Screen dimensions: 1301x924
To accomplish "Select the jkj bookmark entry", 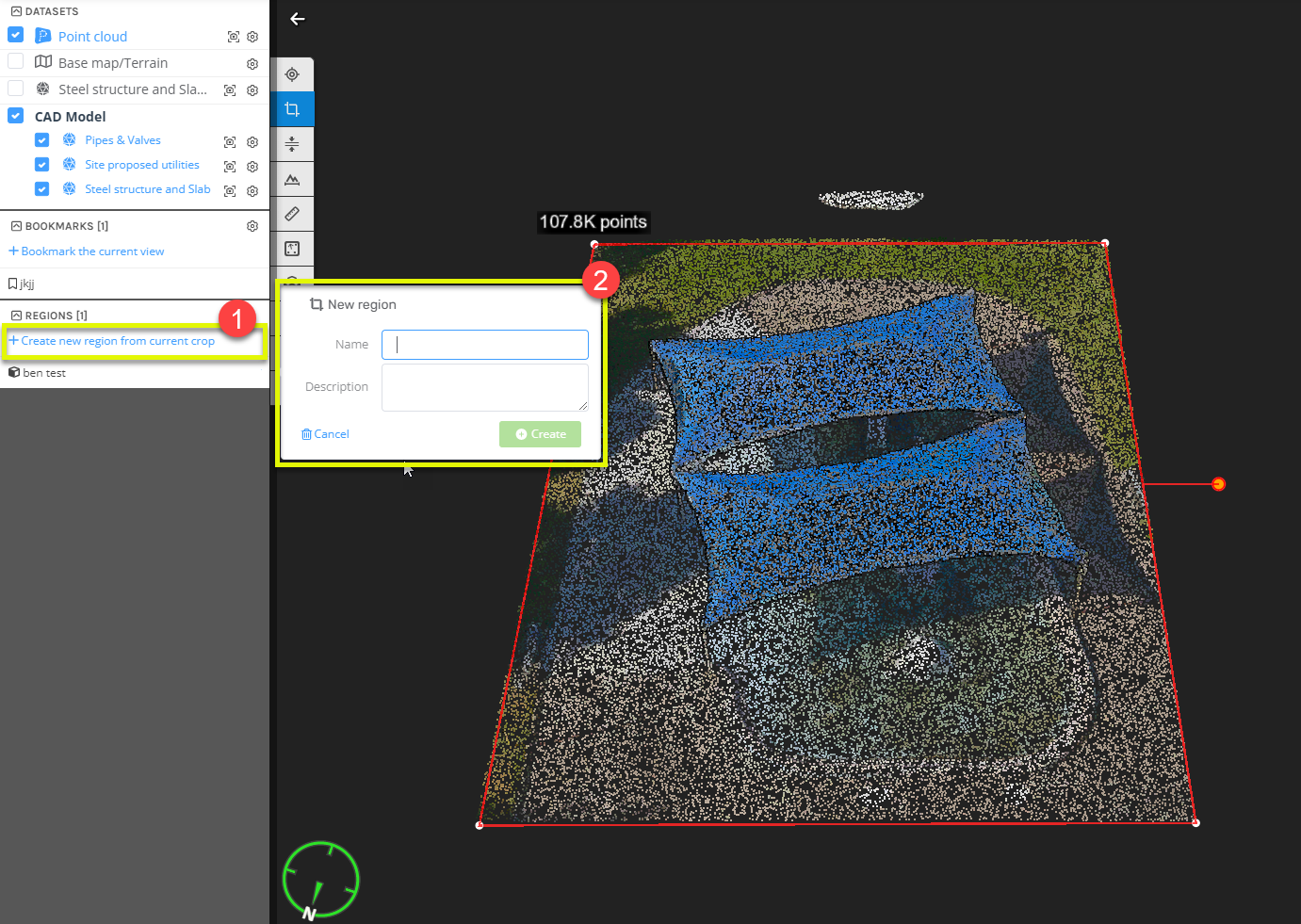I will pyautogui.click(x=28, y=284).
